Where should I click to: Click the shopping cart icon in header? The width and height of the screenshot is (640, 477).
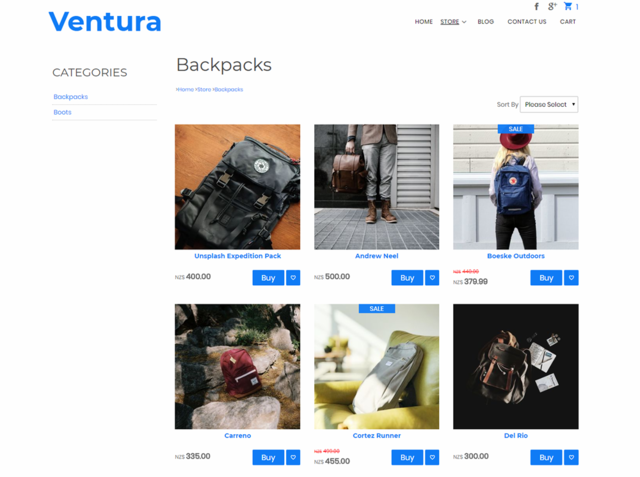click(x=568, y=6)
